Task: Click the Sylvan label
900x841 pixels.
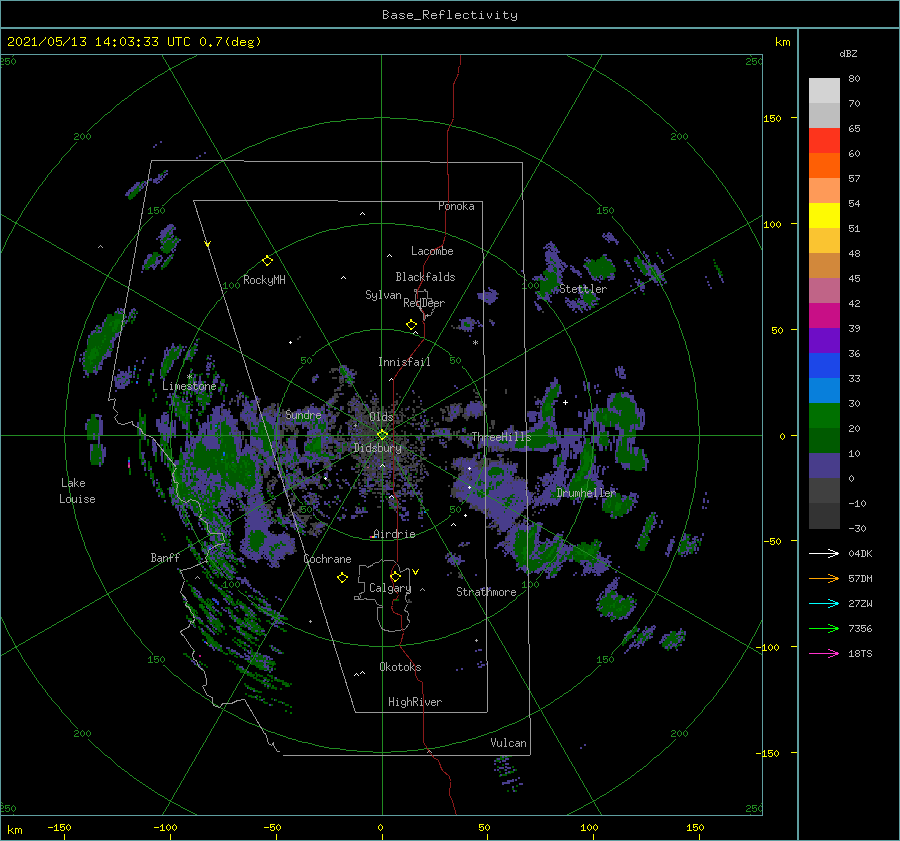Action: click(x=383, y=295)
